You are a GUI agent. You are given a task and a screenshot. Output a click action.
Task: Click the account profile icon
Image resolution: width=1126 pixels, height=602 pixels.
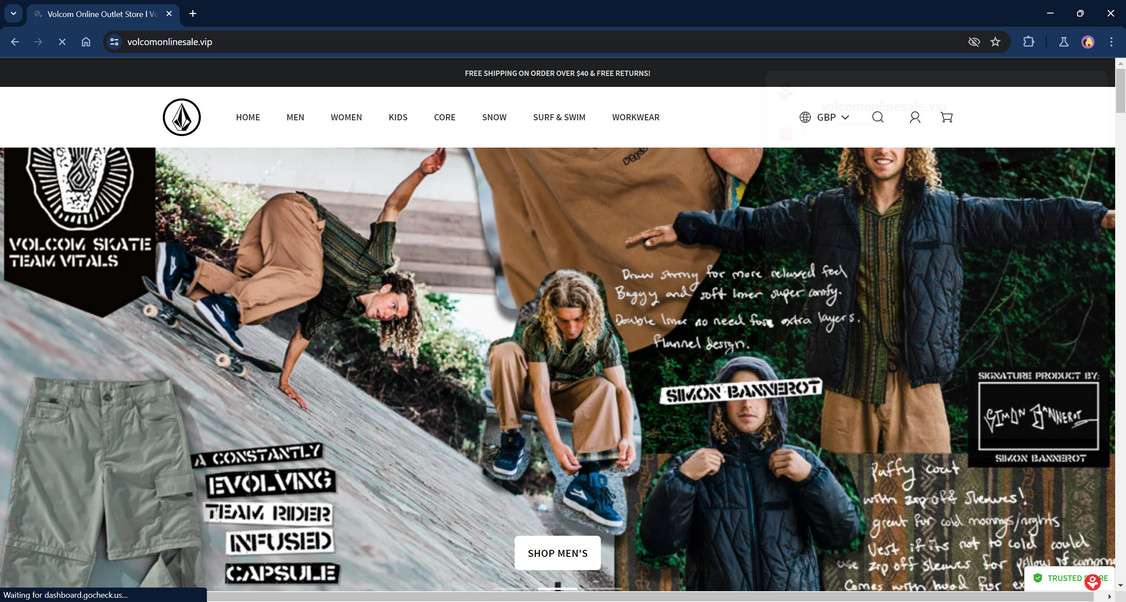pos(914,117)
